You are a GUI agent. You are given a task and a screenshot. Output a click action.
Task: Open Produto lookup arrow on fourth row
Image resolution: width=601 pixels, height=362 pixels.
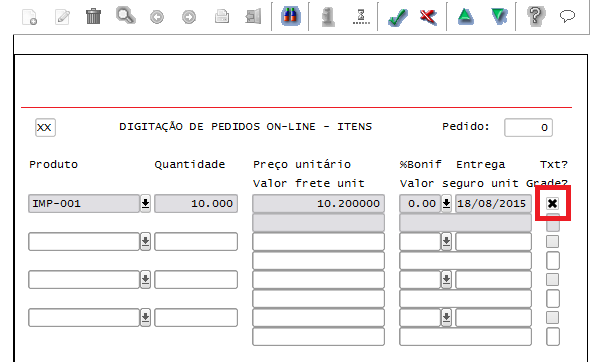point(145,318)
